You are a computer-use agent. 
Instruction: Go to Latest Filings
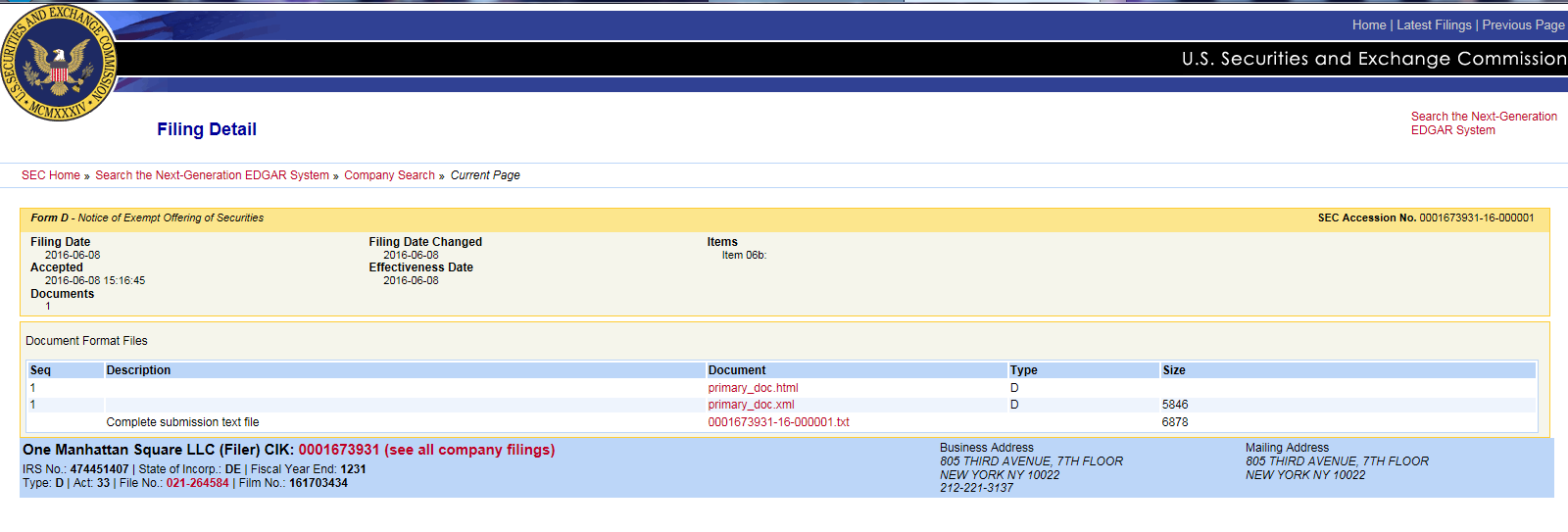pyautogui.click(x=1434, y=25)
